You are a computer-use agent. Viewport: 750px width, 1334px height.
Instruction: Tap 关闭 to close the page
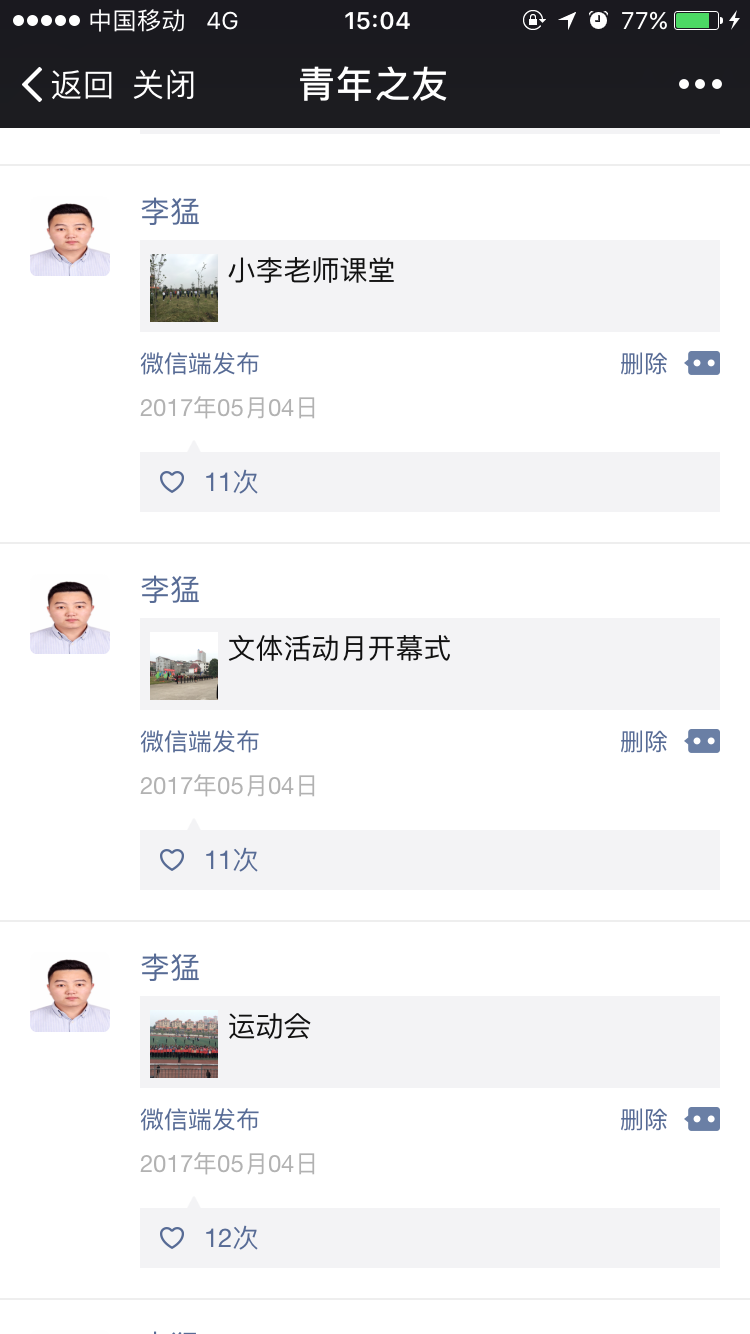[164, 85]
